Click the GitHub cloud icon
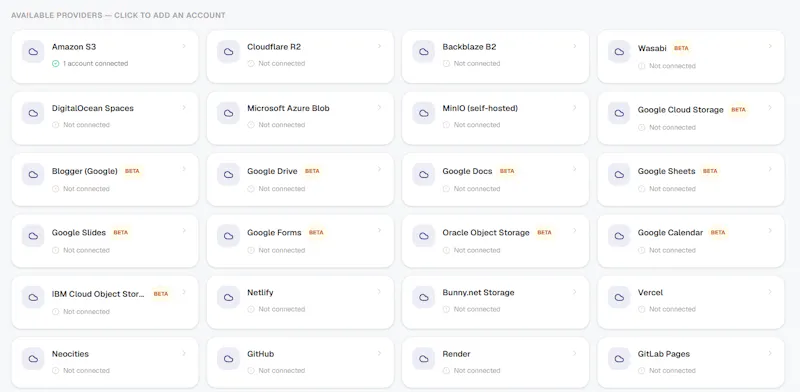 (x=229, y=358)
